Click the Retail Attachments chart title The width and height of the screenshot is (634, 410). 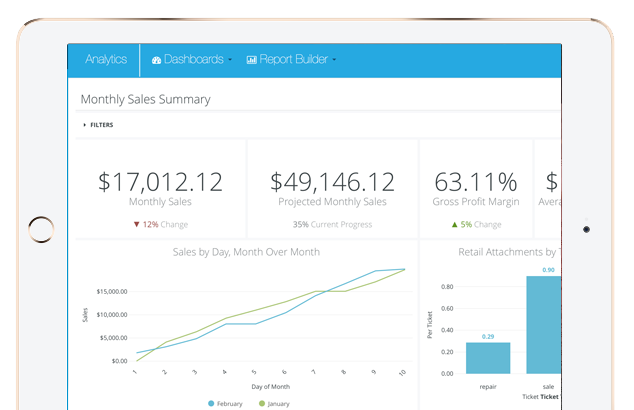509,252
